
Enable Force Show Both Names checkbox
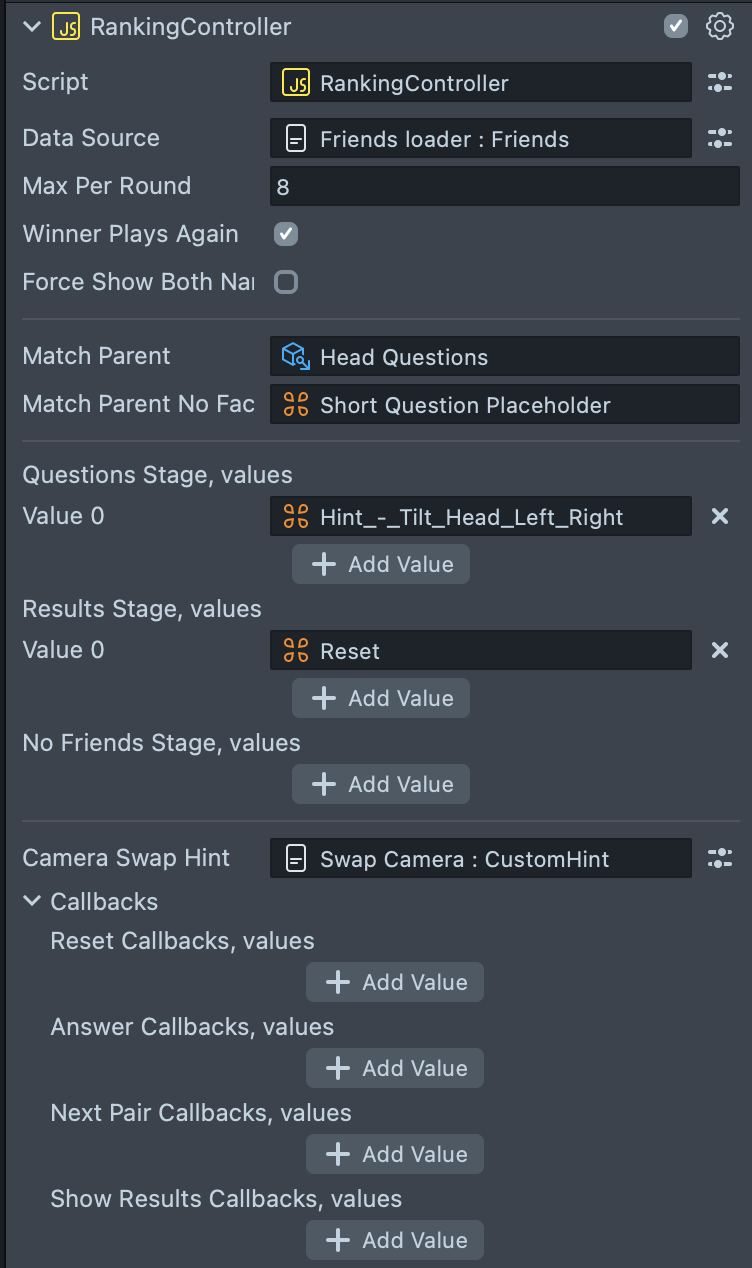click(x=286, y=283)
